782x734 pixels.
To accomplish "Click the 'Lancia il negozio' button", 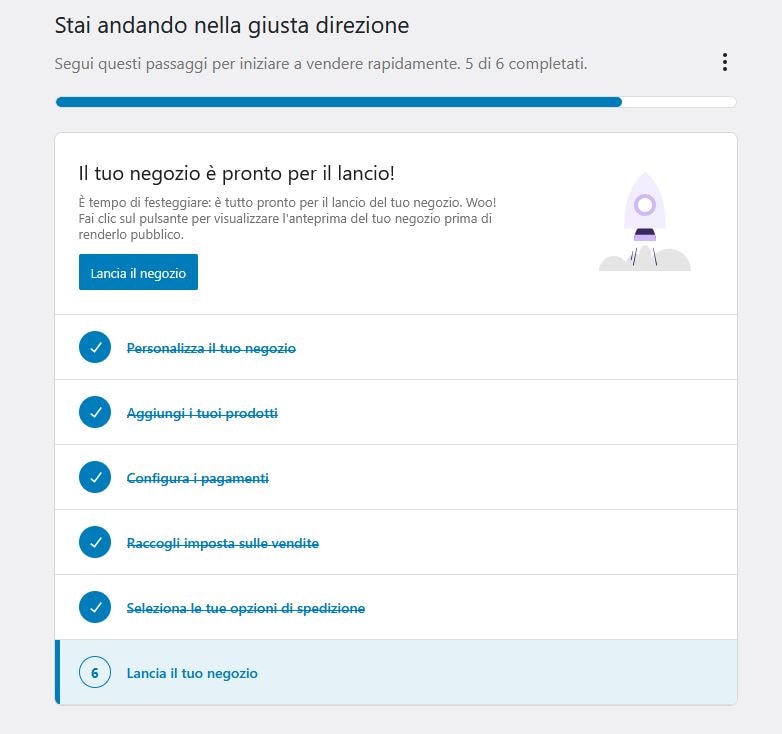I will pyautogui.click(x=138, y=272).
